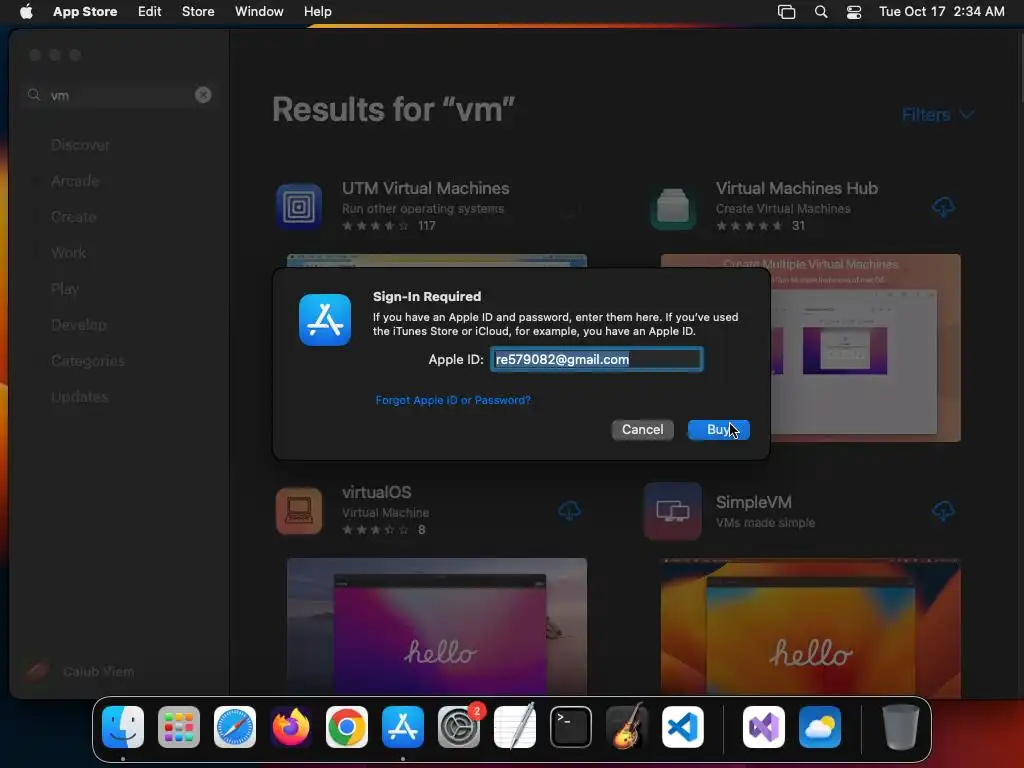The height and width of the screenshot is (768, 1024).
Task: Open Virtual Machines Hub app icon
Action: tap(673, 206)
